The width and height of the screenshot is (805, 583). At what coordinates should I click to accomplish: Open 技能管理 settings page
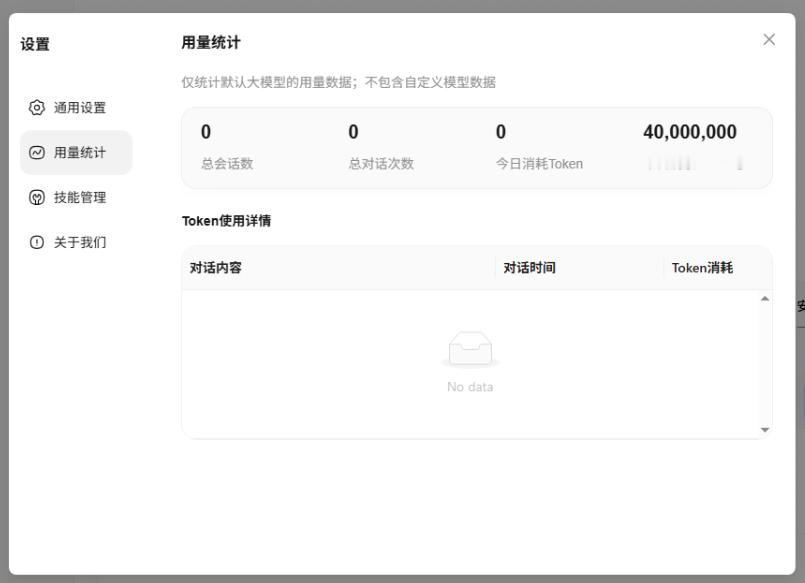(x=76, y=197)
